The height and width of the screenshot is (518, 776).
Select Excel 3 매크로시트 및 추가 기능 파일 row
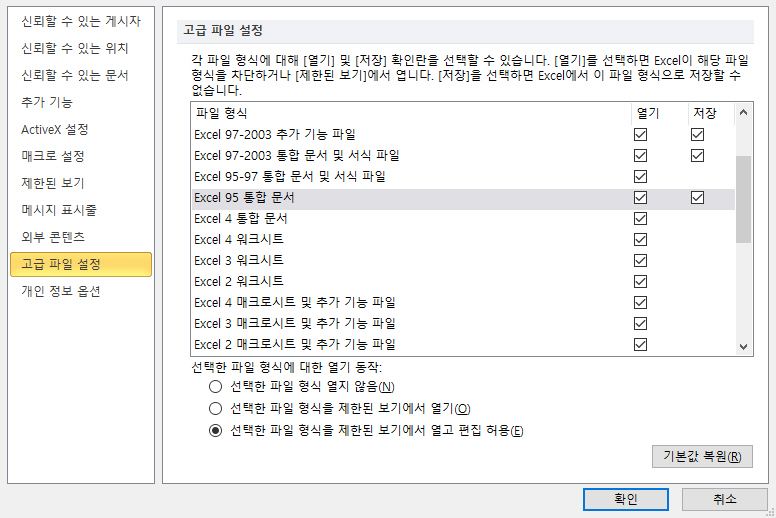[463, 324]
